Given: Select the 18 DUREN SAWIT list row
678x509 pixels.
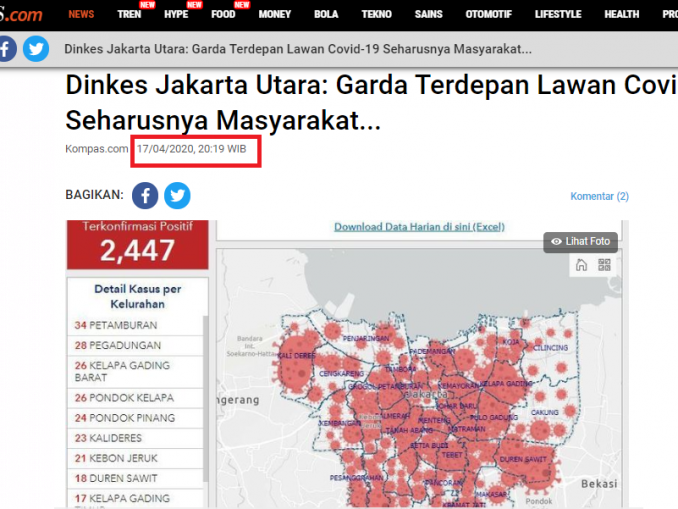Looking at the screenshot, I should click(x=135, y=479).
